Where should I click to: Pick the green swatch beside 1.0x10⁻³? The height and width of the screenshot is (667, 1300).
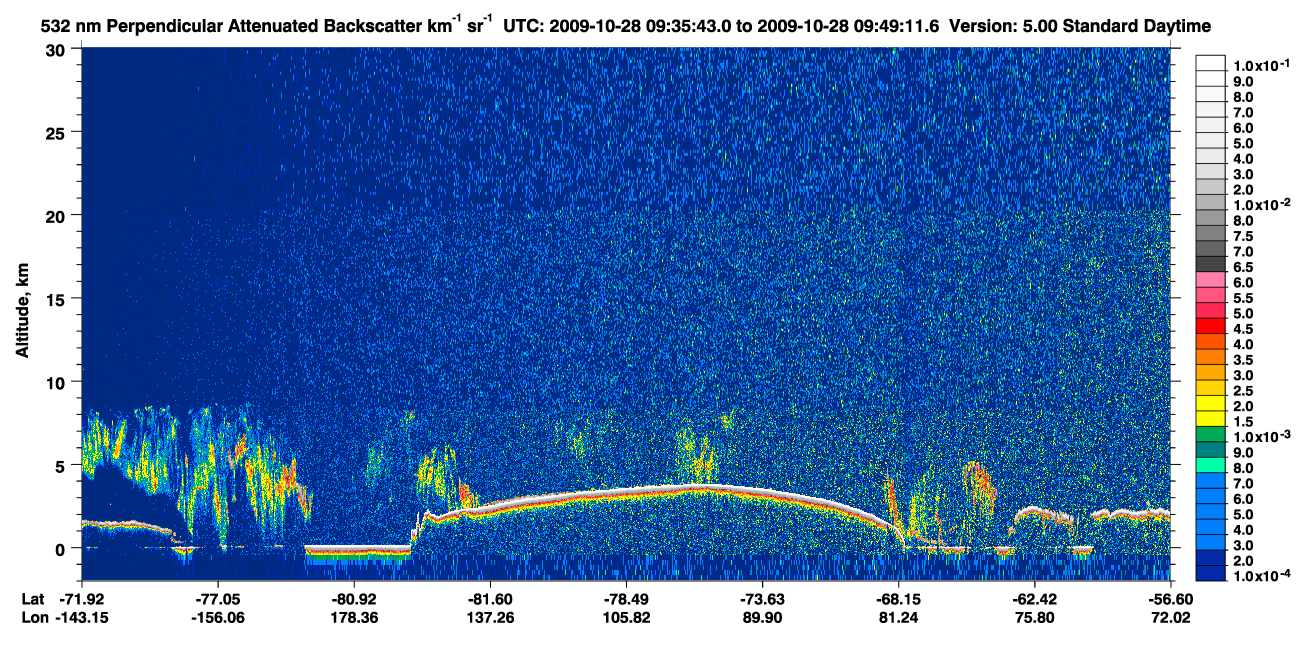click(x=1210, y=434)
